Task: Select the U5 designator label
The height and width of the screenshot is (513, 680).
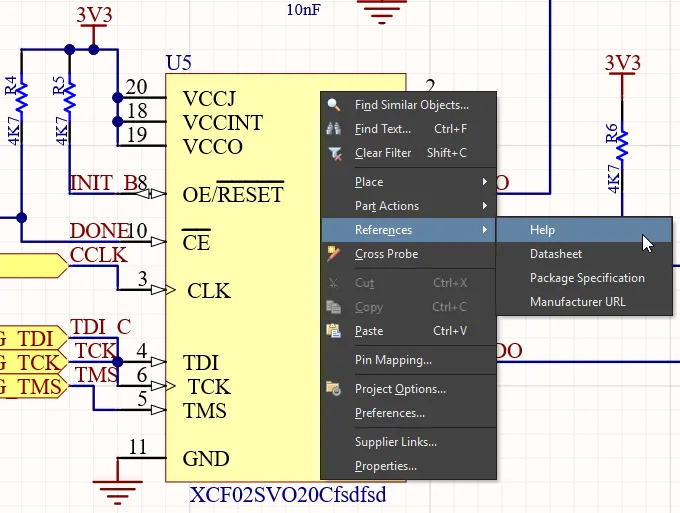Action: (x=179, y=63)
